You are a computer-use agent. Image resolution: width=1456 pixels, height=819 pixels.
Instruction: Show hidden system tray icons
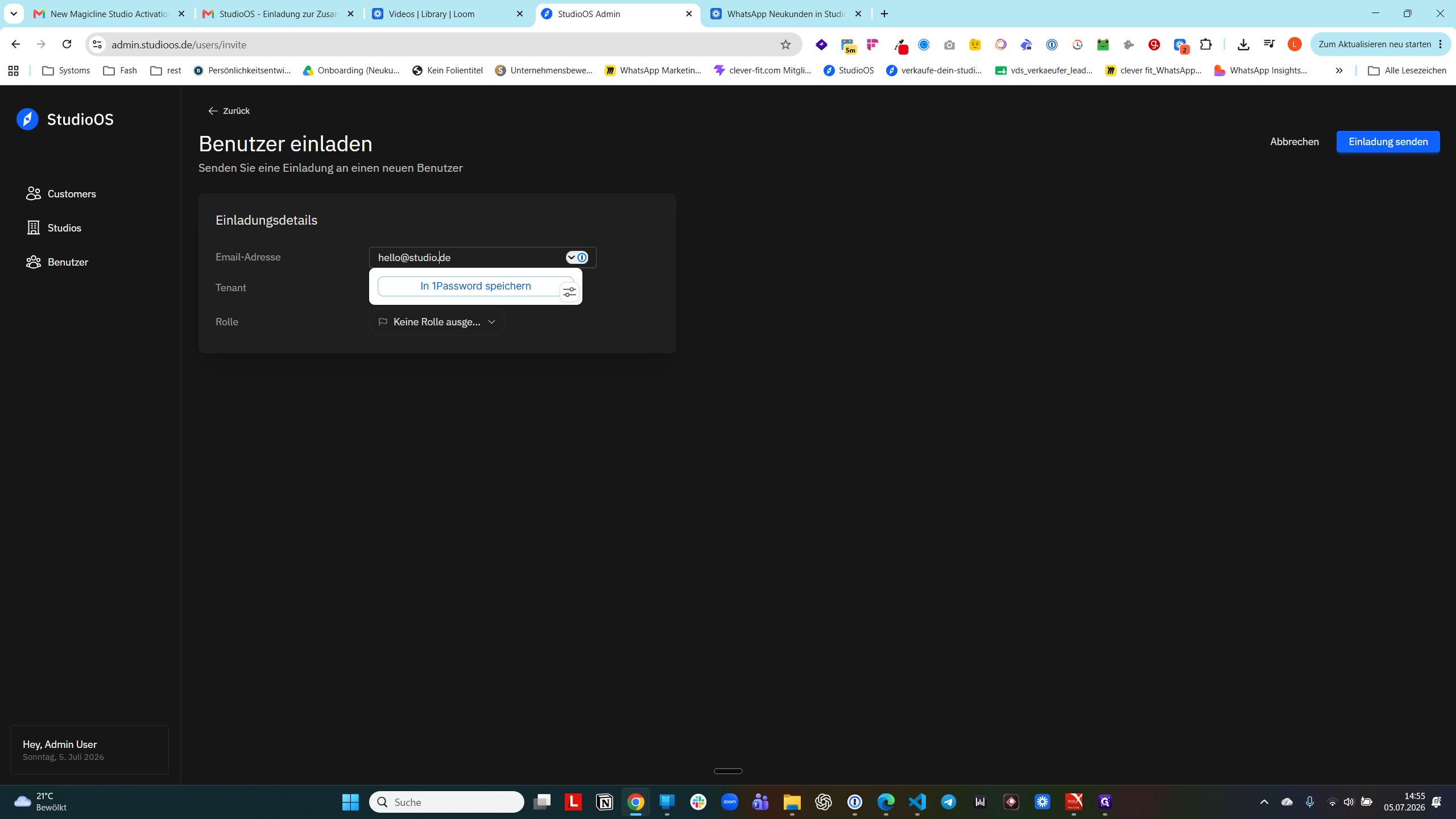click(x=1264, y=802)
